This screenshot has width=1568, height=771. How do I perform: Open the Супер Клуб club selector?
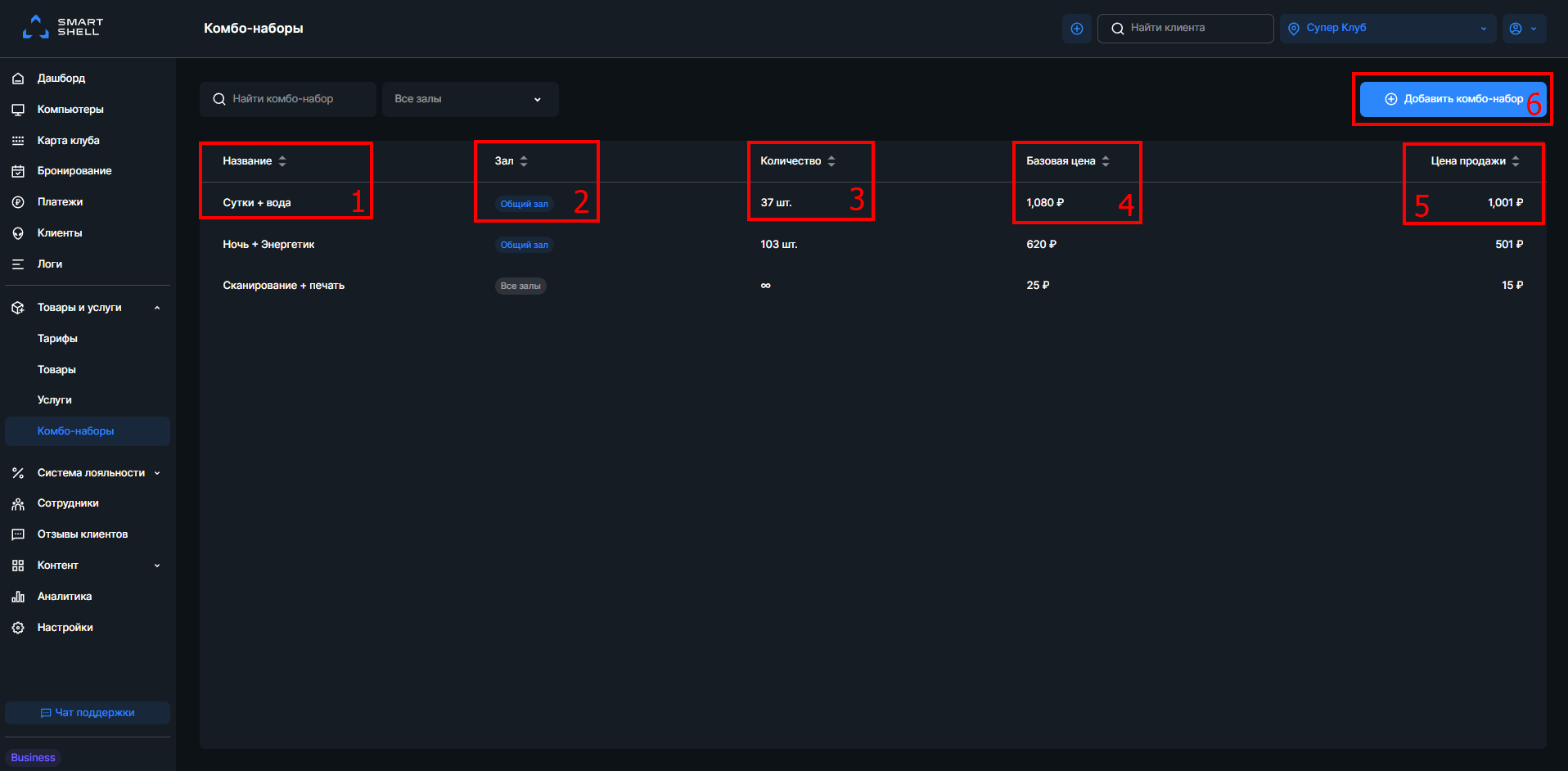1388,29
